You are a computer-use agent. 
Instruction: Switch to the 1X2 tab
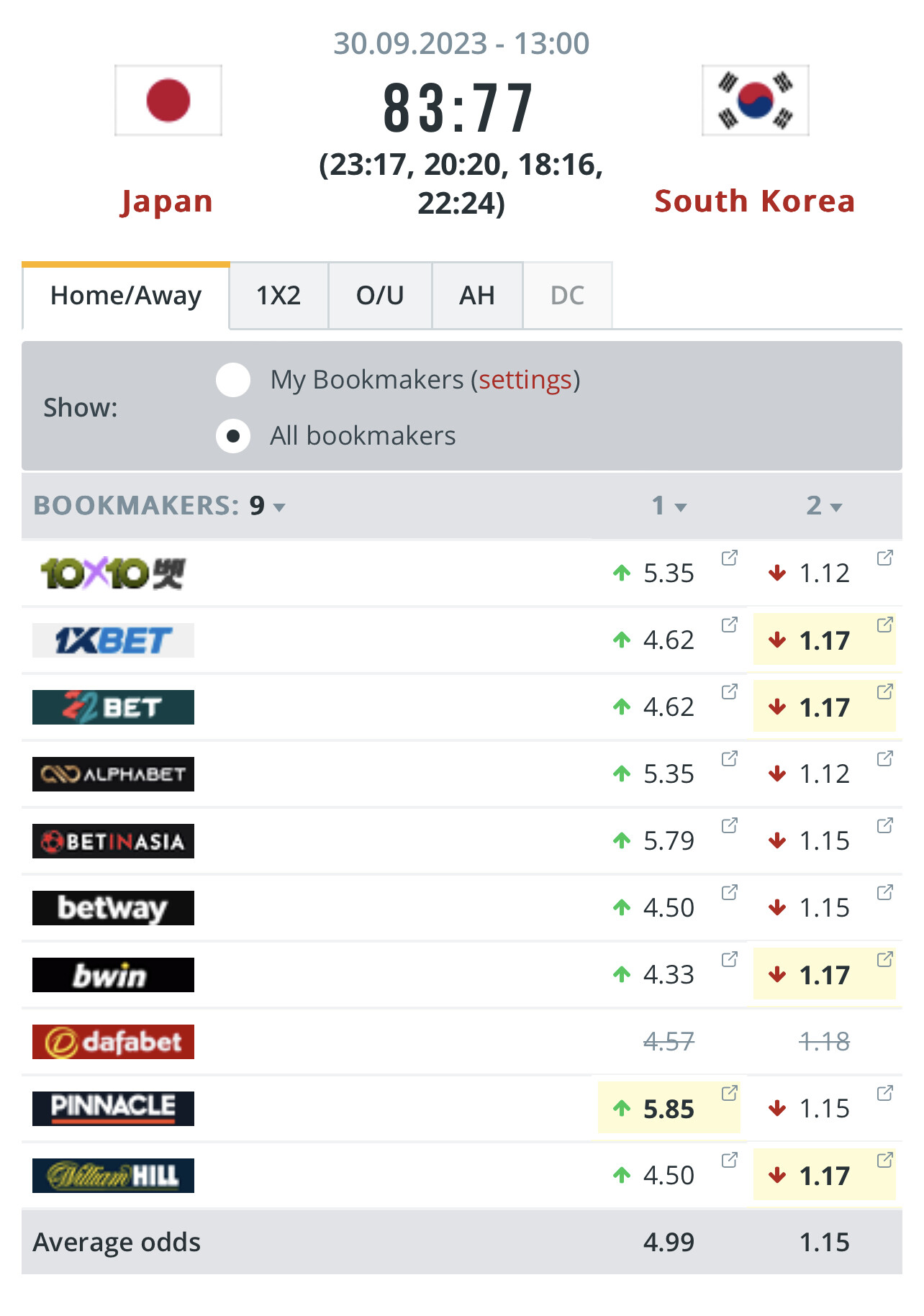[x=278, y=296]
